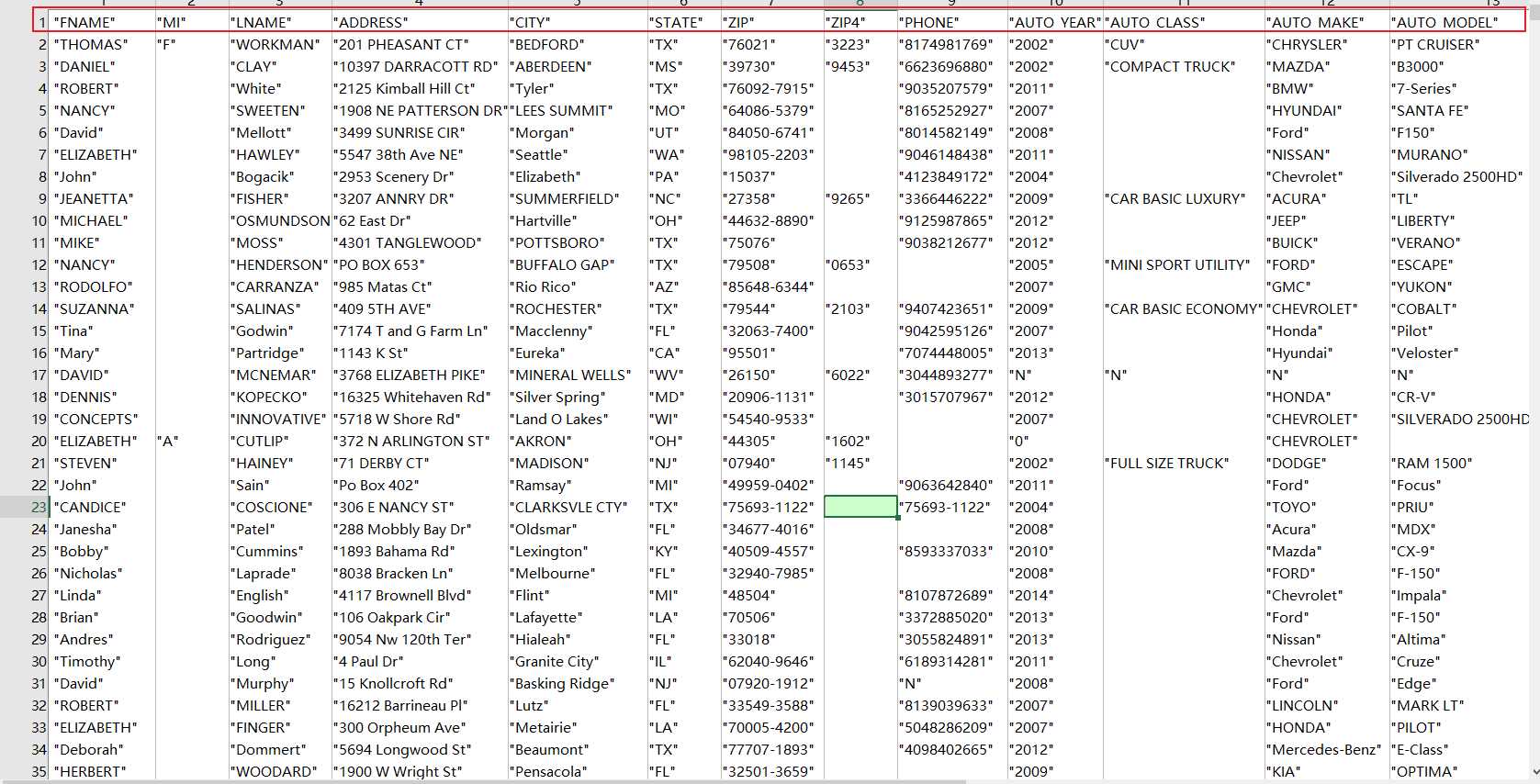Select row header number 10
The image size is (1540, 784).
pyautogui.click(x=25, y=220)
